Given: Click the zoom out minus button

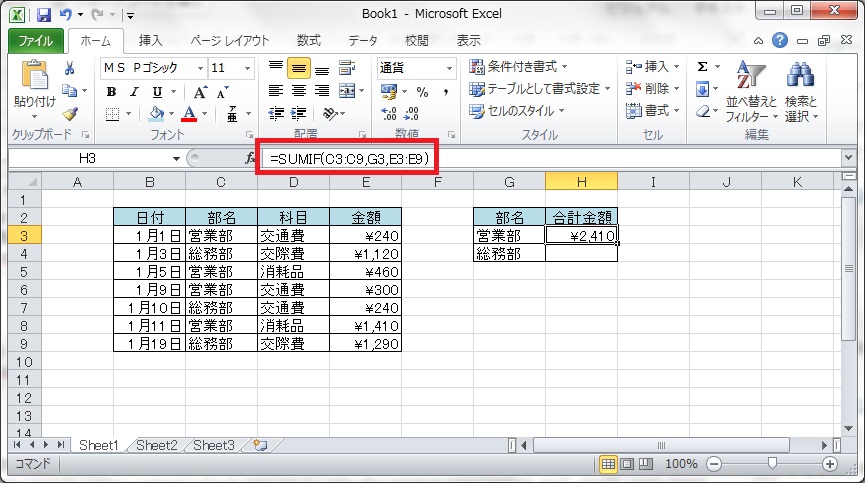Looking at the screenshot, I should (x=713, y=464).
